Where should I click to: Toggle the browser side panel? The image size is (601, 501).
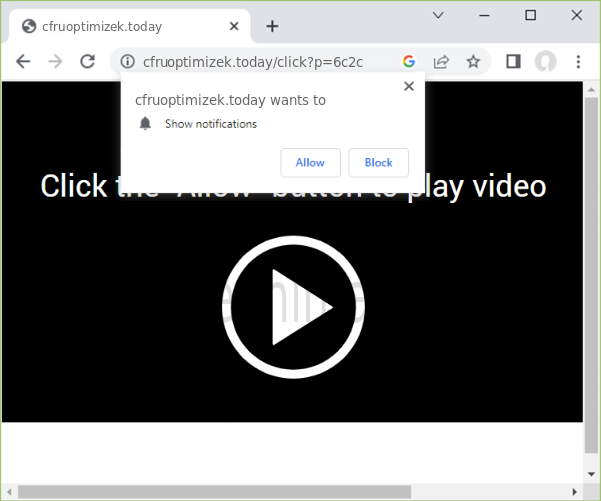coord(513,61)
